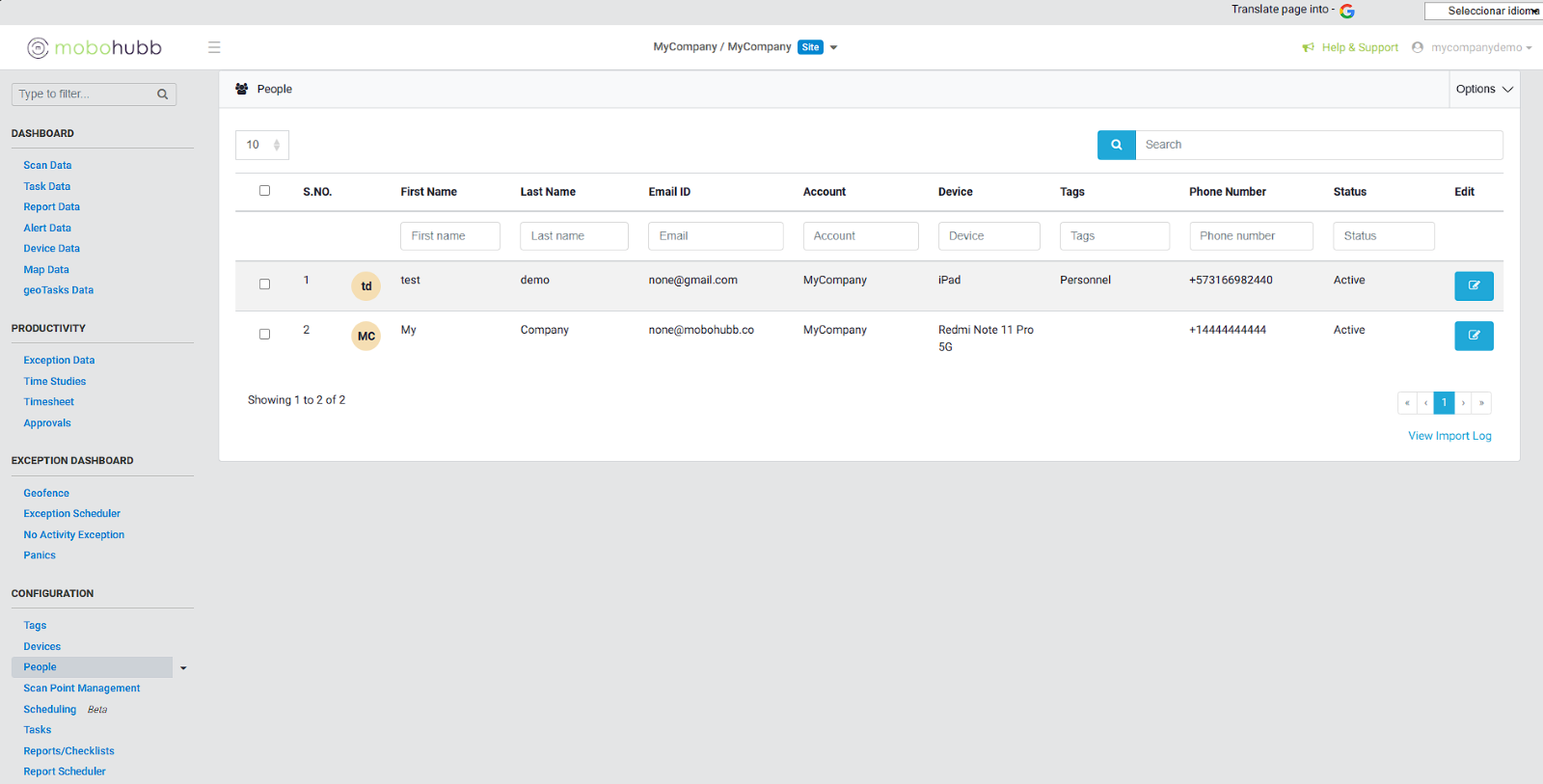Screen dimensions: 1543x784
Task: Check the box for row 1 test demo
Action: point(264,284)
